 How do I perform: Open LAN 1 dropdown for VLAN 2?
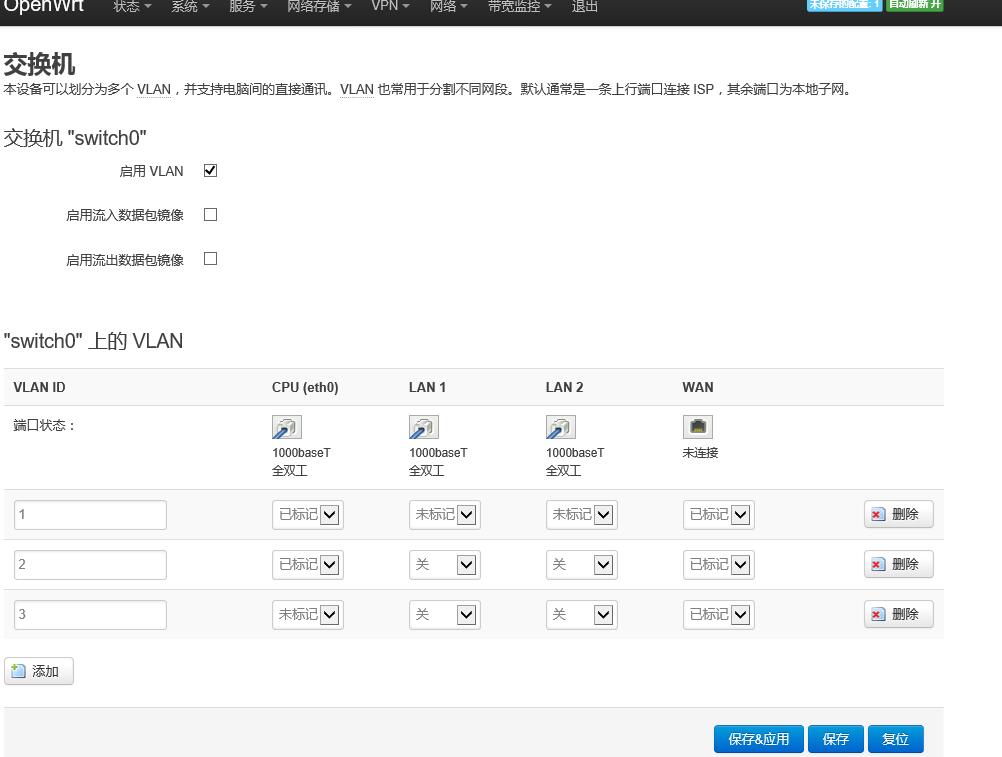pos(444,565)
